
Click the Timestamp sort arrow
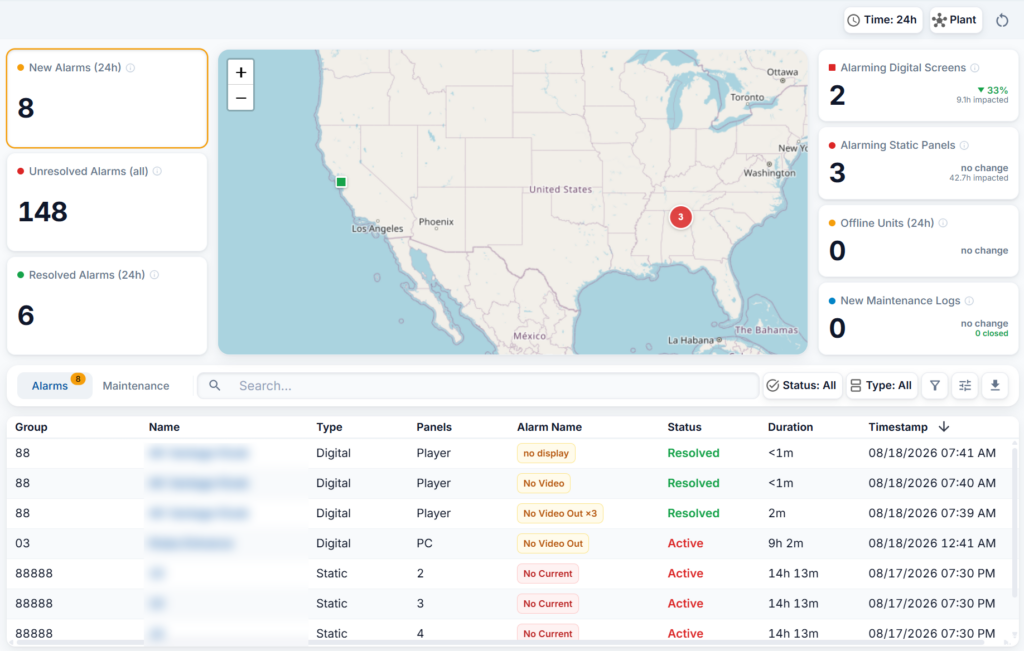944,427
